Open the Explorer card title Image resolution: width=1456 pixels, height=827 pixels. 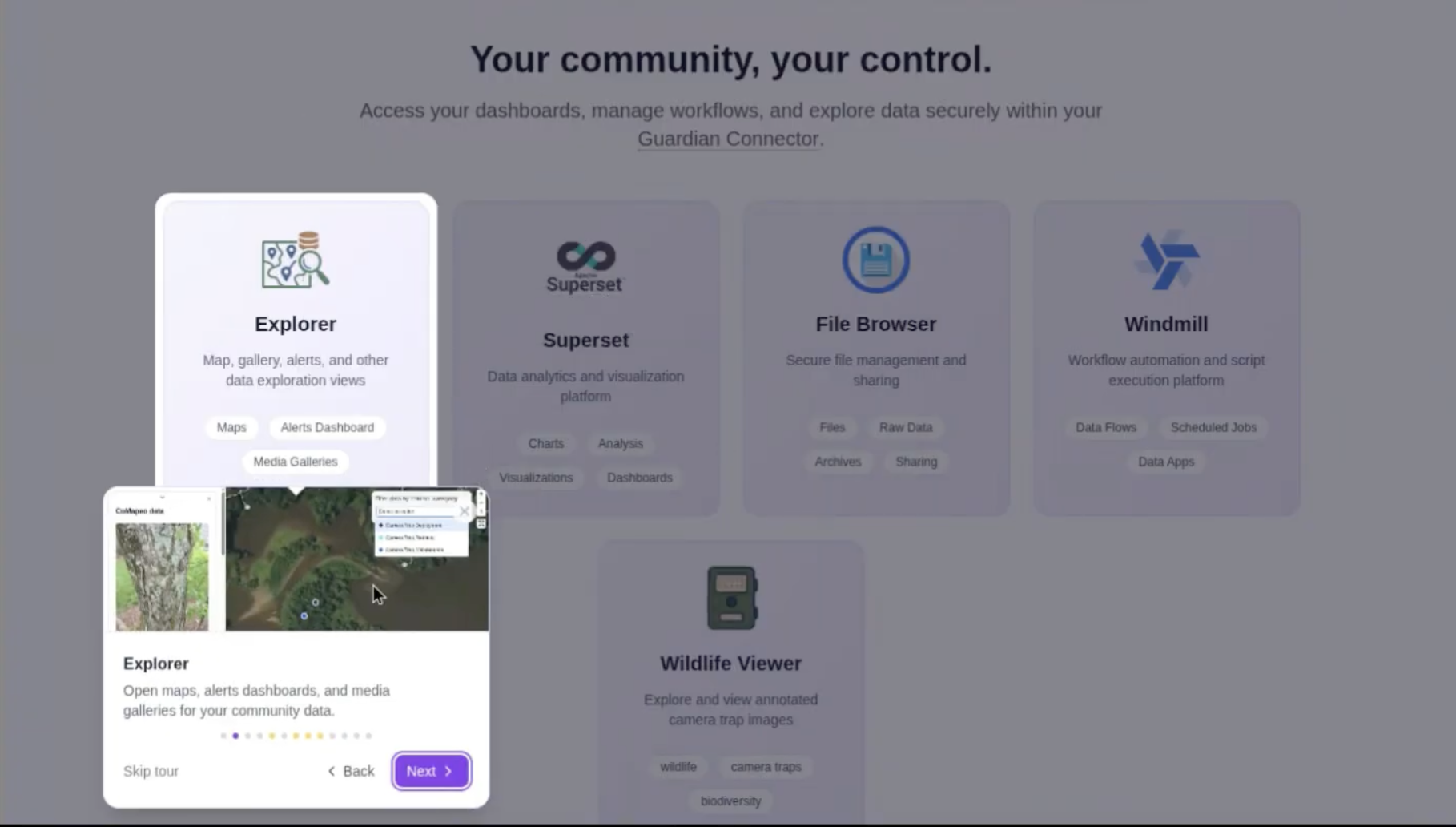click(296, 324)
